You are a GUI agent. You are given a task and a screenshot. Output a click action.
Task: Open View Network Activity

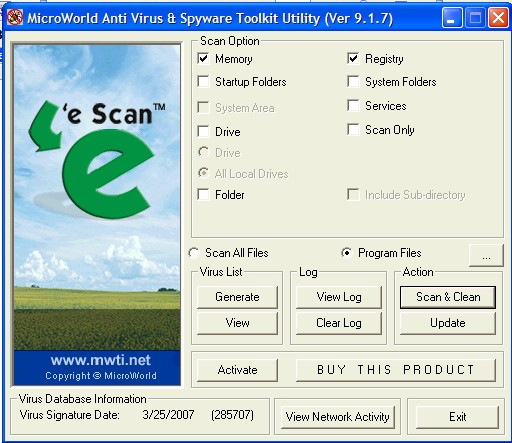337,417
